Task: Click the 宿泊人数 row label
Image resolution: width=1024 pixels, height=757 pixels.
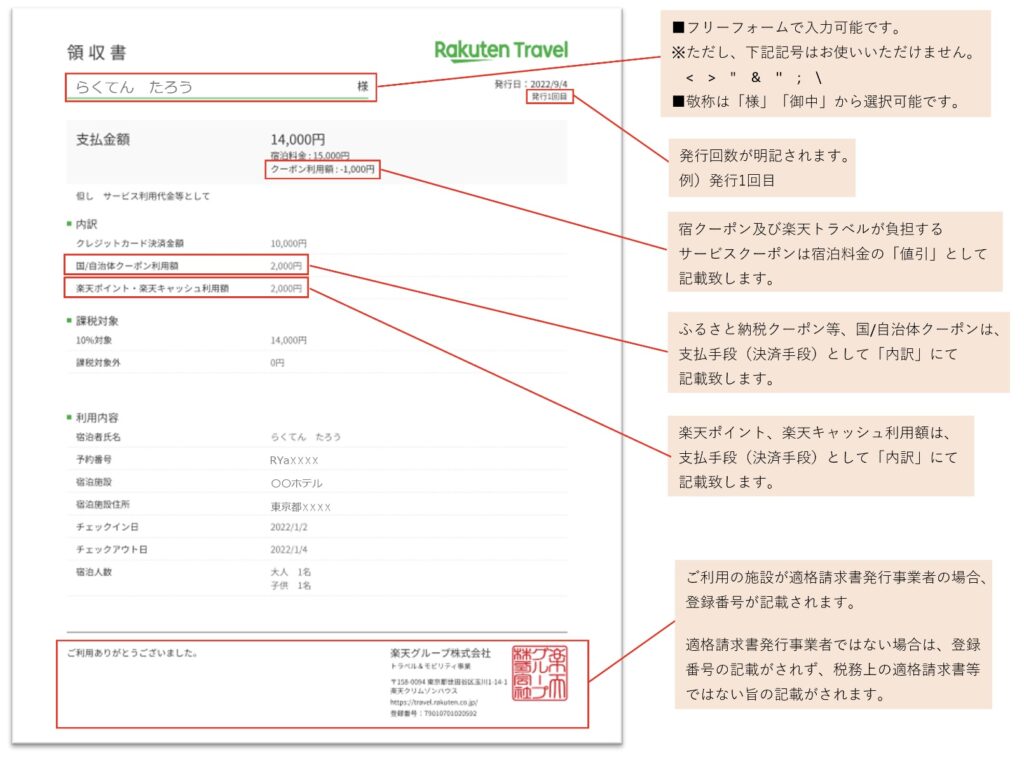Action: (x=93, y=572)
